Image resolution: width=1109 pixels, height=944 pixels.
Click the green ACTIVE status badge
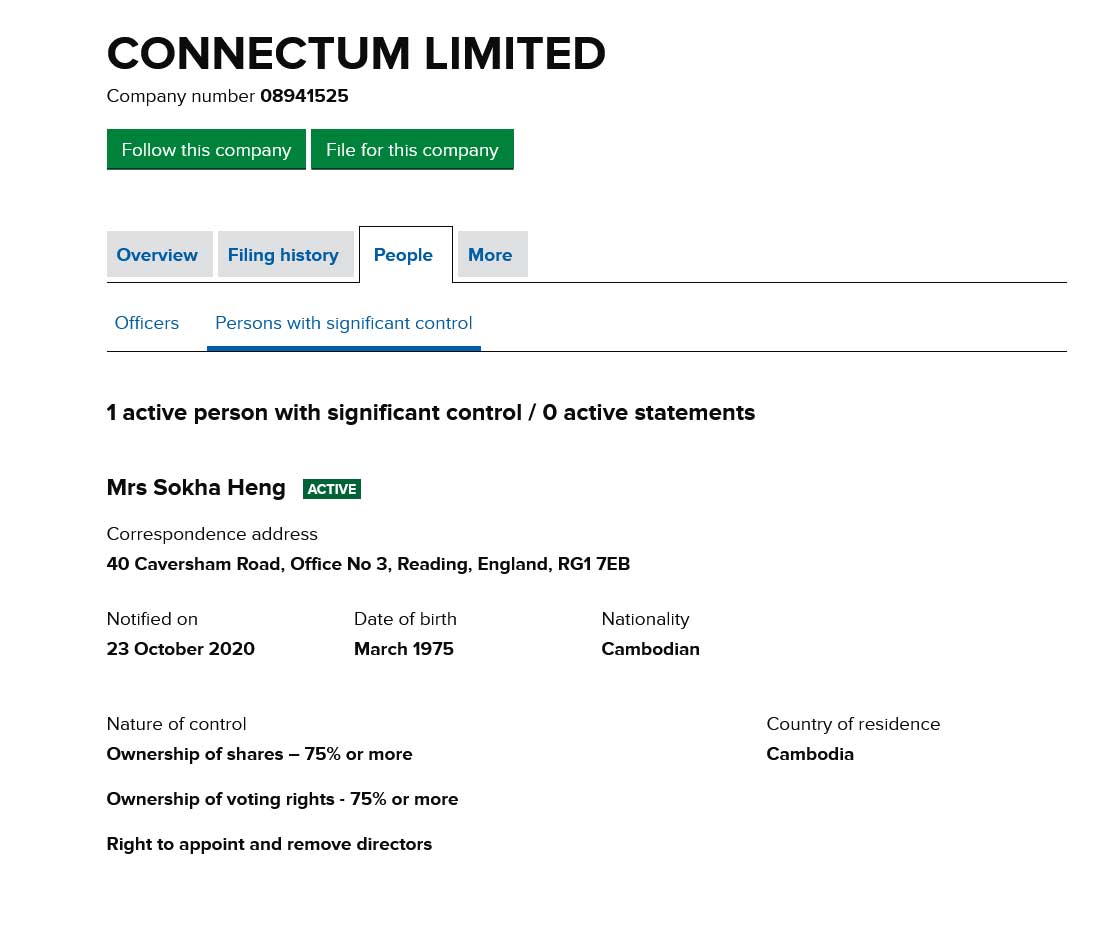331,489
